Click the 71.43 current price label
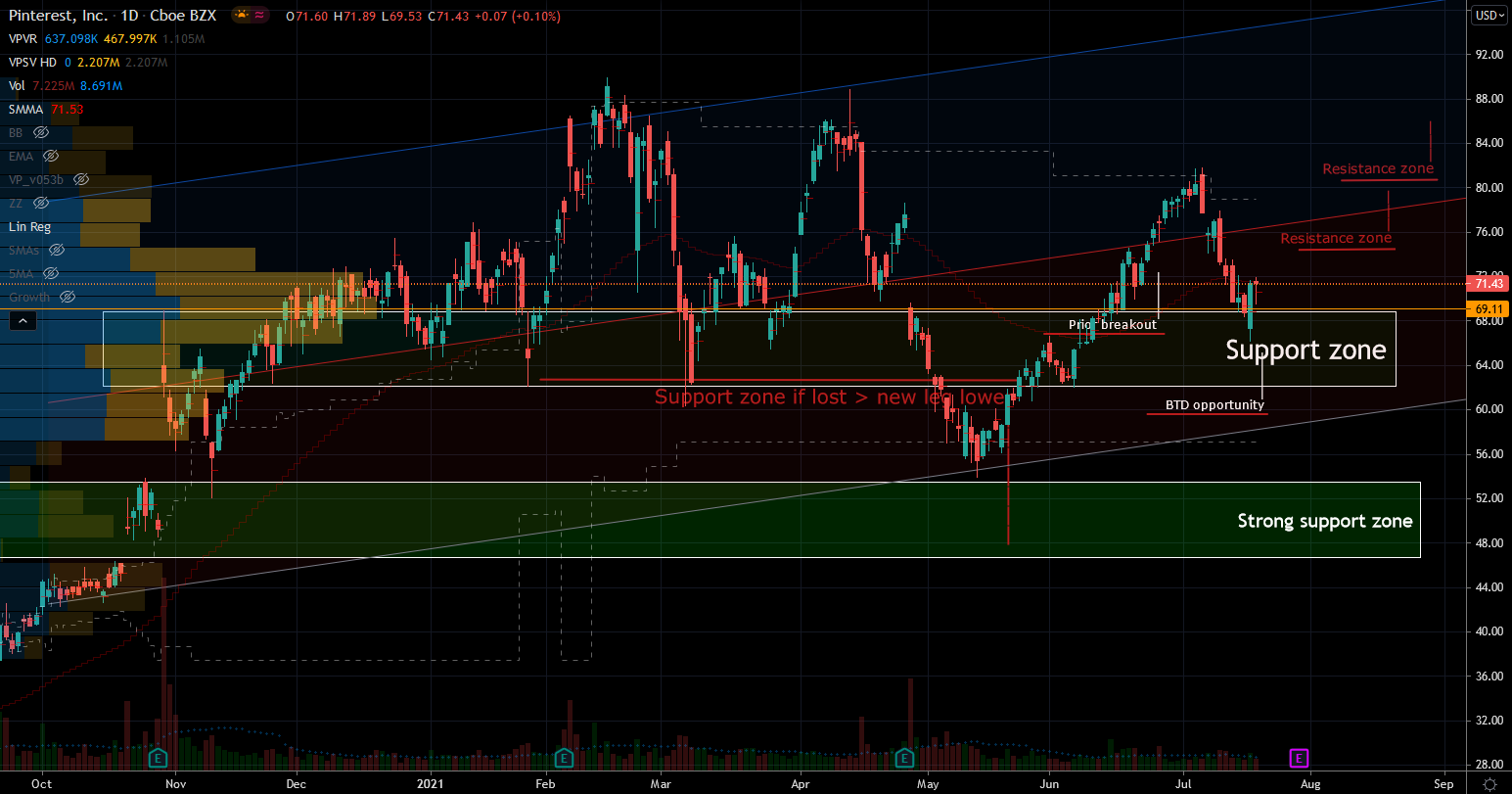Screen dimensions: 1512x794 coord(1489,284)
